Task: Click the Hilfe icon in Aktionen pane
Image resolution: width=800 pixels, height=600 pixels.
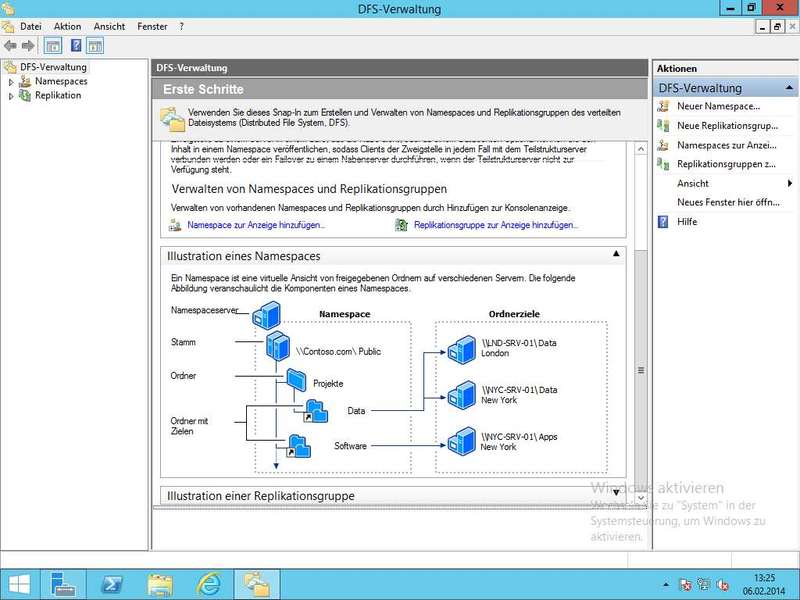Action: point(663,222)
